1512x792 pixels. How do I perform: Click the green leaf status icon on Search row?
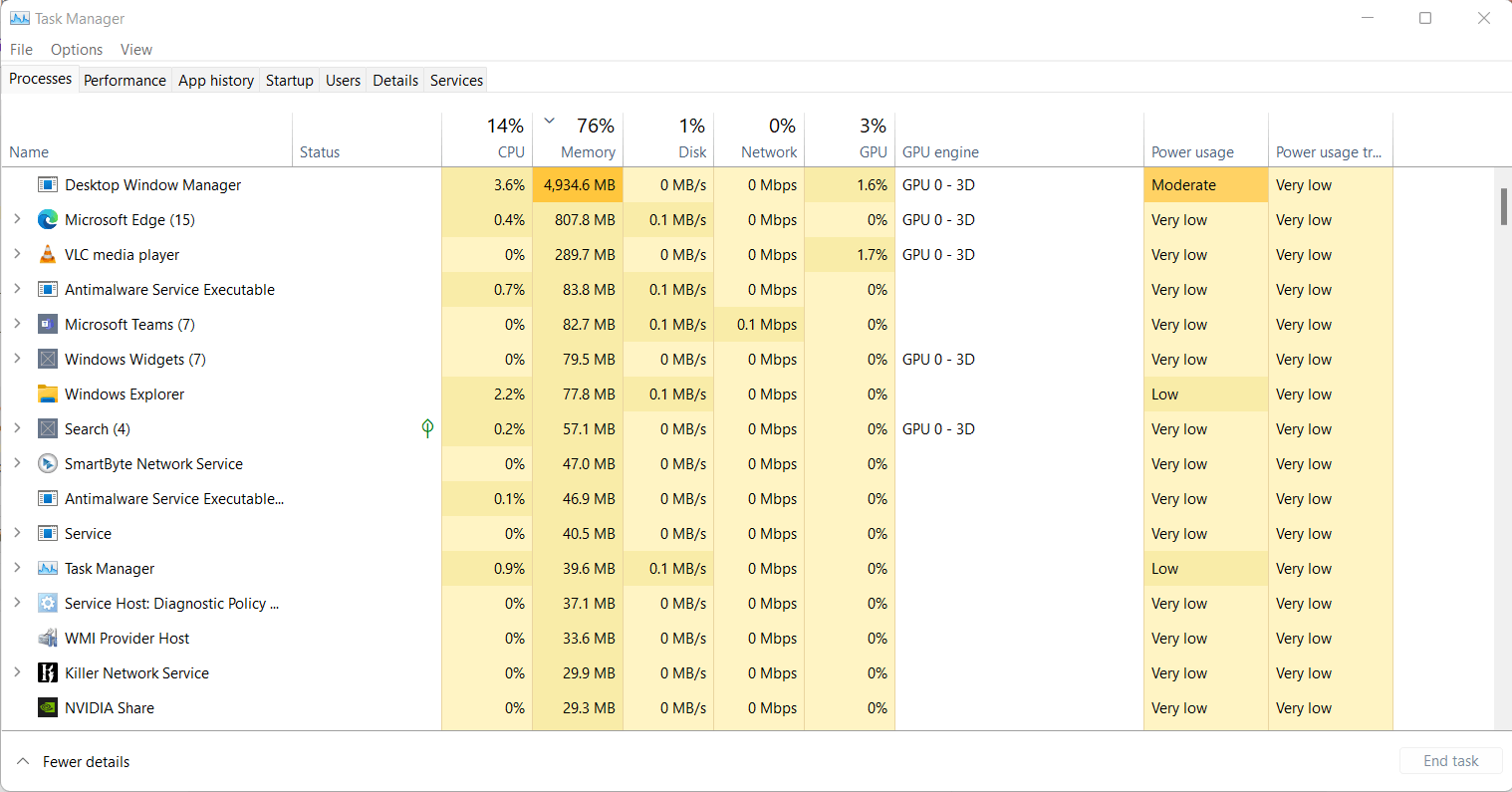click(x=427, y=428)
